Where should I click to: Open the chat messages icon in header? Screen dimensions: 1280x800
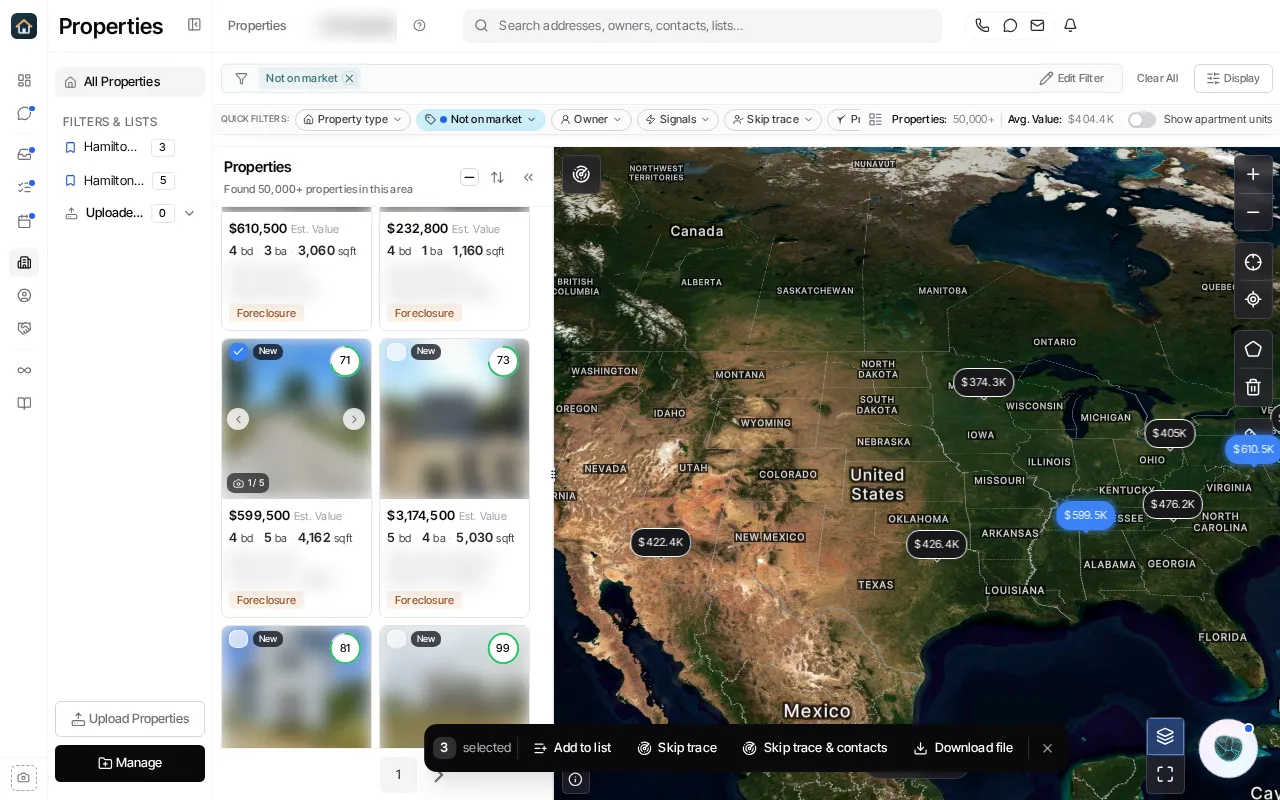click(x=1010, y=26)
